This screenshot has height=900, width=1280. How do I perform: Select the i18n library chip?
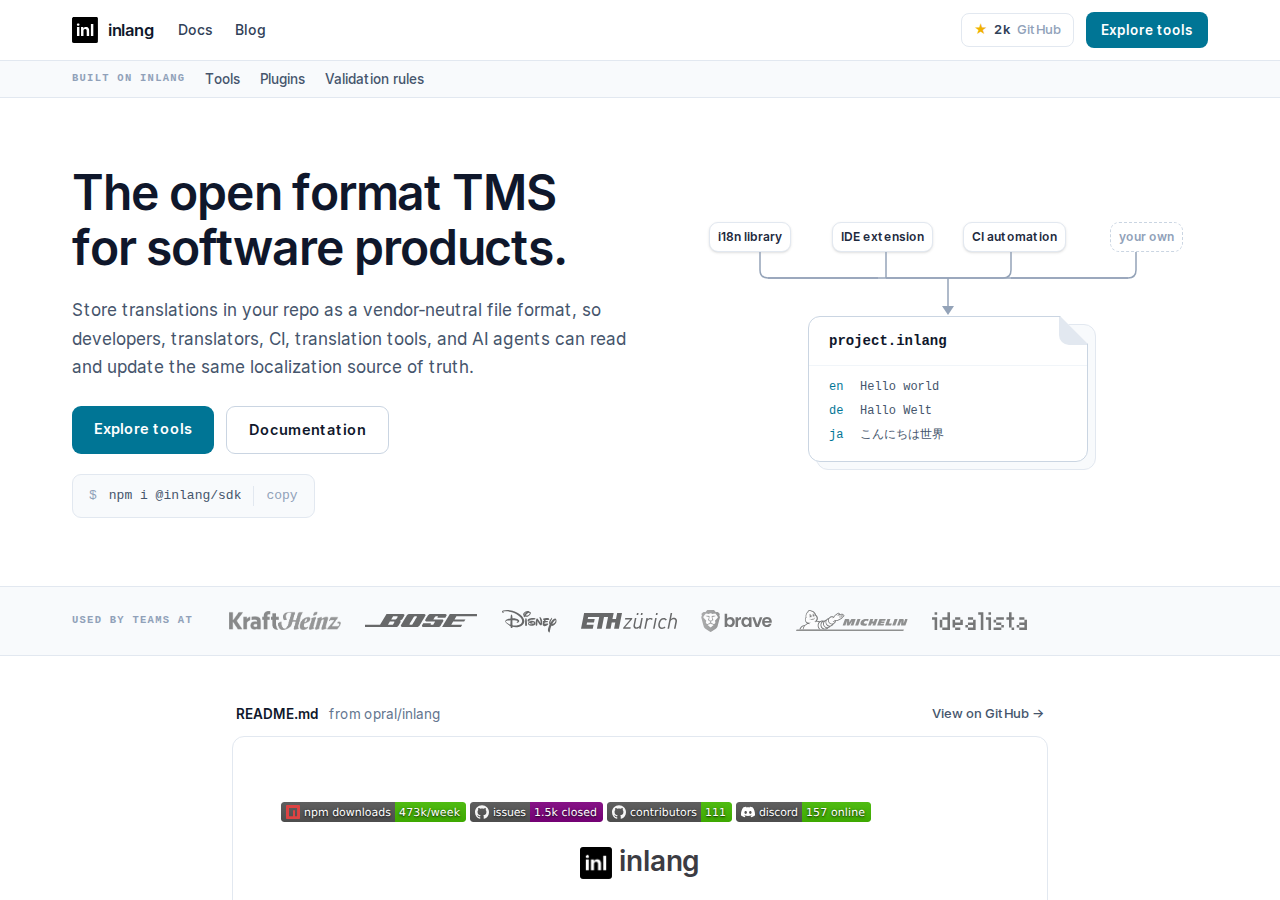click(x=750, y=237)
